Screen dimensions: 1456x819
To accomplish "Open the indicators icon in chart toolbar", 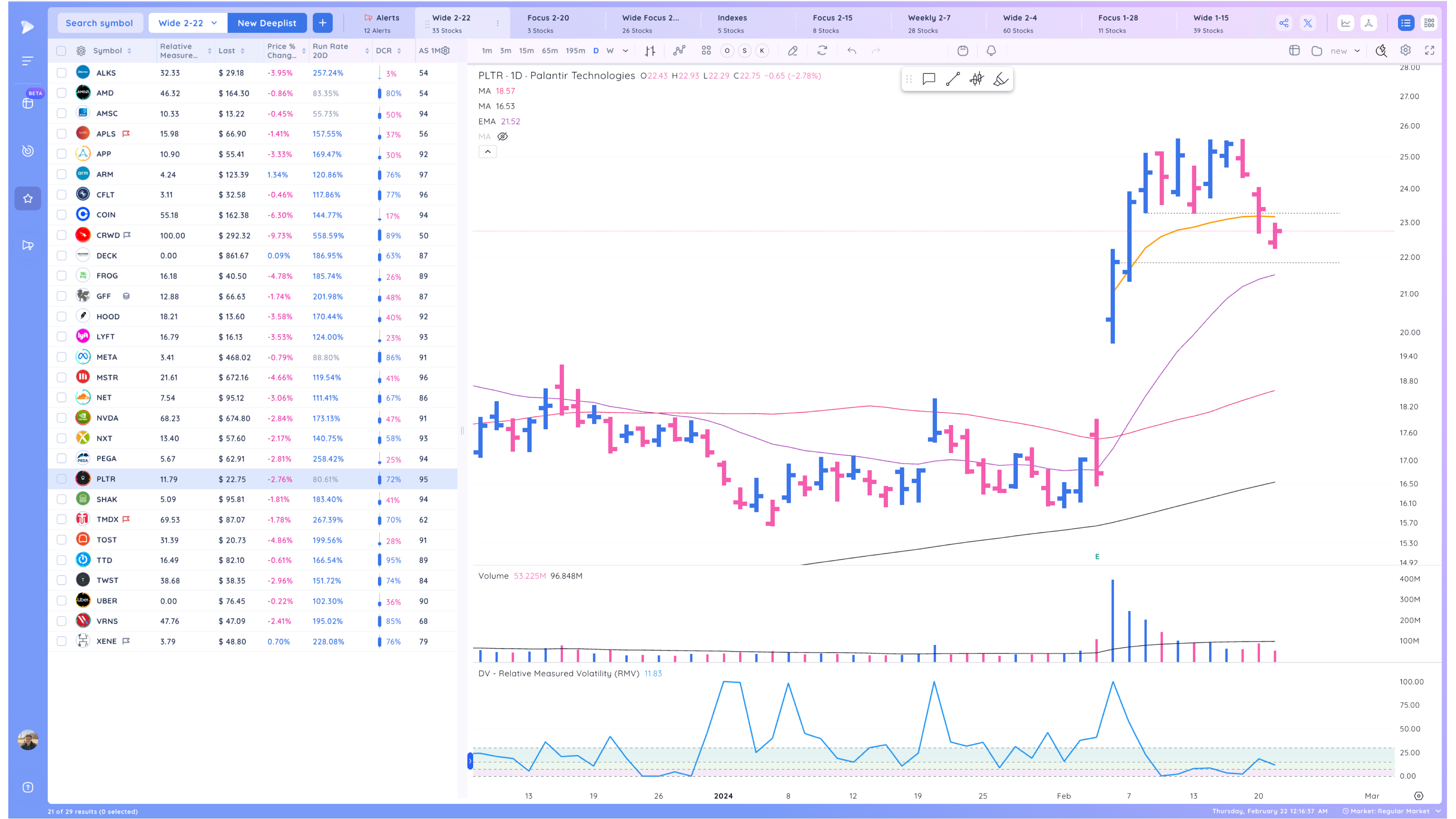I will click(679, 50).
